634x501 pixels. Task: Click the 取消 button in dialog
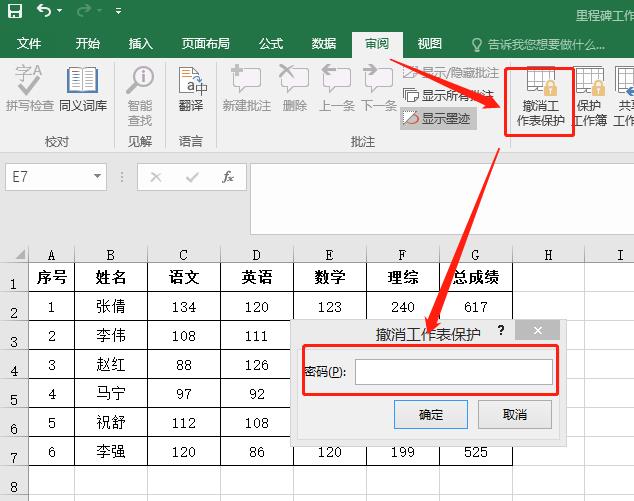(515, 414)
